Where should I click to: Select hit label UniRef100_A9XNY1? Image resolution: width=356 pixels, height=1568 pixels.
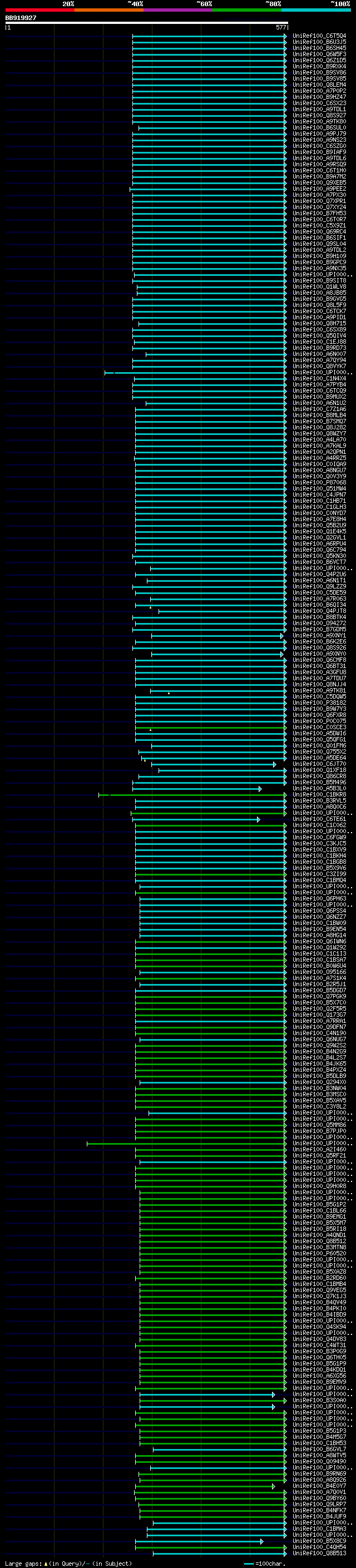319,635
